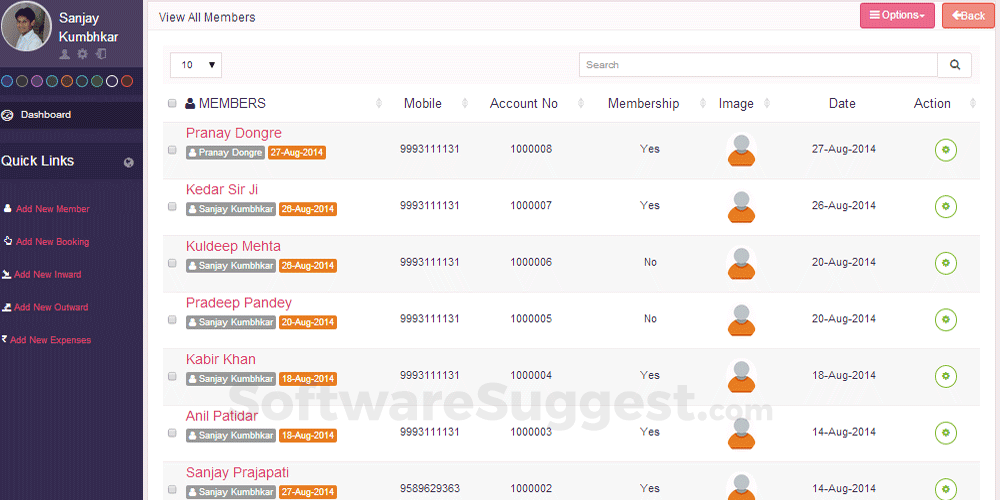Click the gear settings icon under Sanjay Kumbhkar
Viewport: 1000px width, 500px height.
coord(83,54)
